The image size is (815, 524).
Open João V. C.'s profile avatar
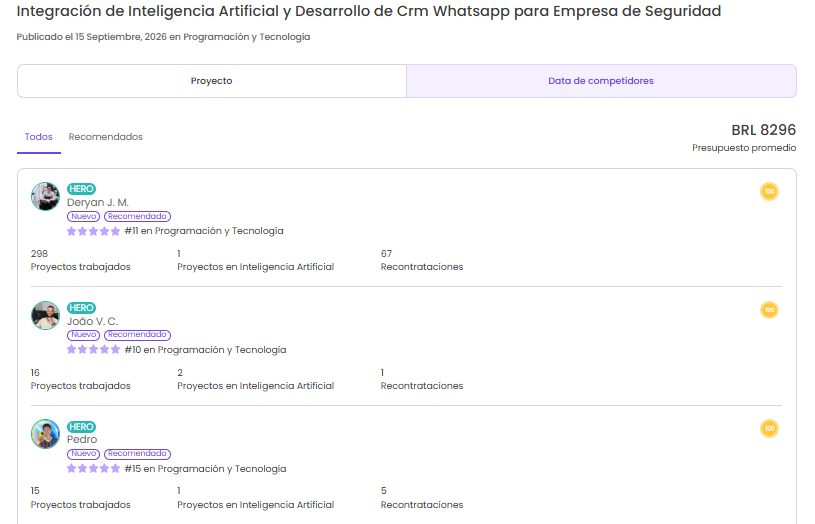click(45, 316)
